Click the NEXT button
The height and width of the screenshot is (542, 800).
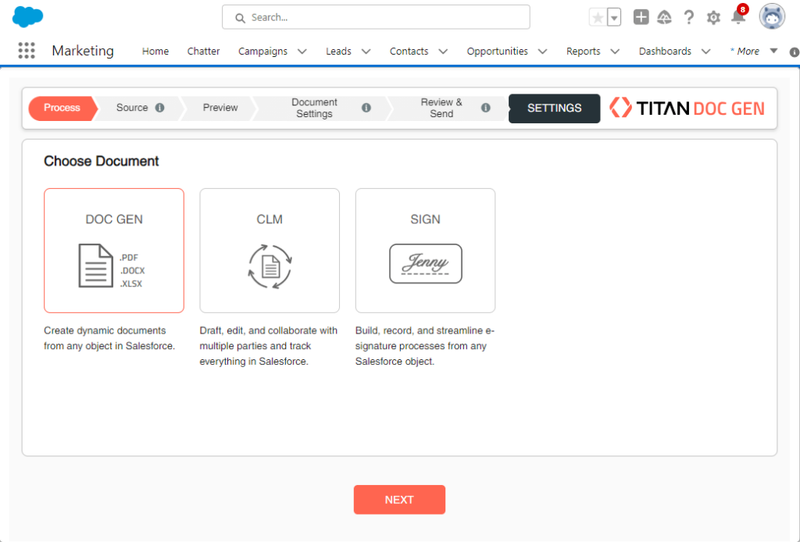pyautogui.click(x=399, y=500)
